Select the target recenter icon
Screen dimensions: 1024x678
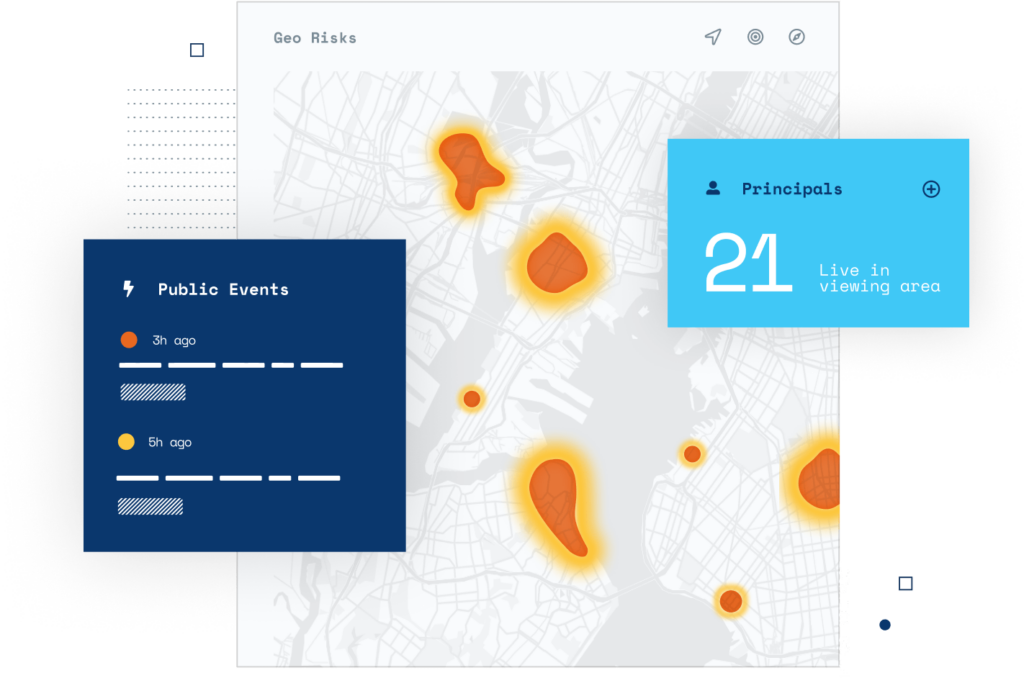[754, 37]
